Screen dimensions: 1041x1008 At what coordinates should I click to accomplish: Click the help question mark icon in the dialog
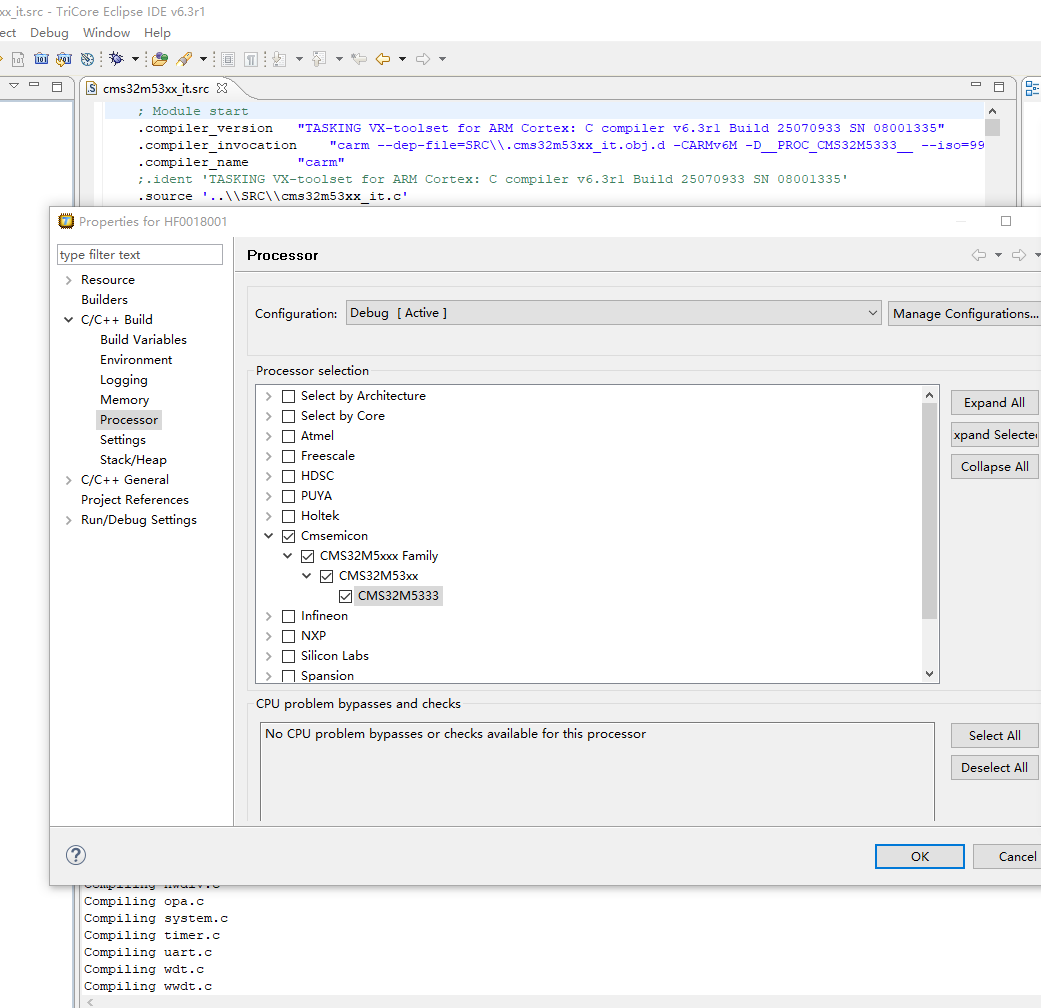76,855
